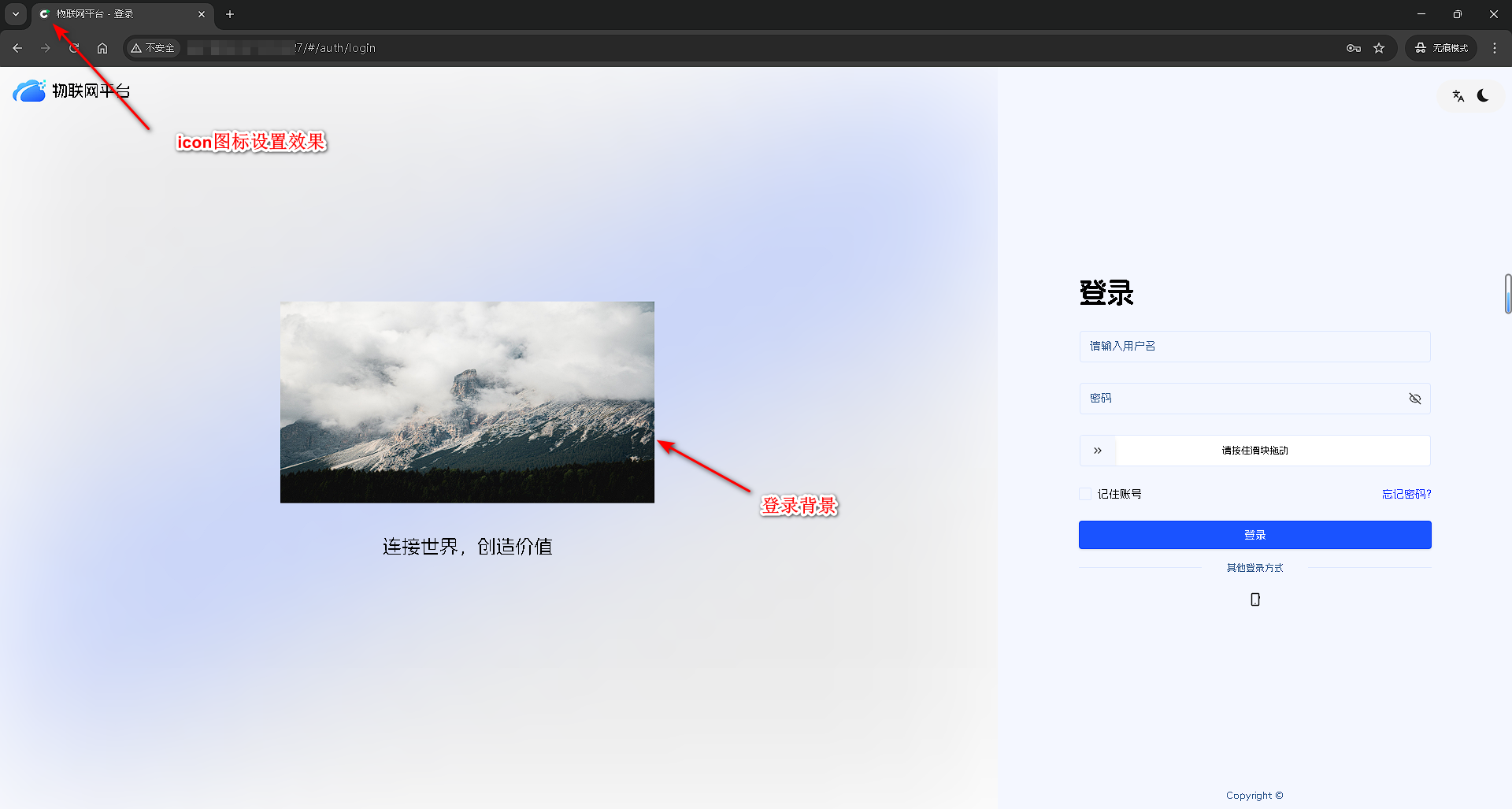Click the slider verification handle arrows
1512x809 pixels.
click(1098, 451)
